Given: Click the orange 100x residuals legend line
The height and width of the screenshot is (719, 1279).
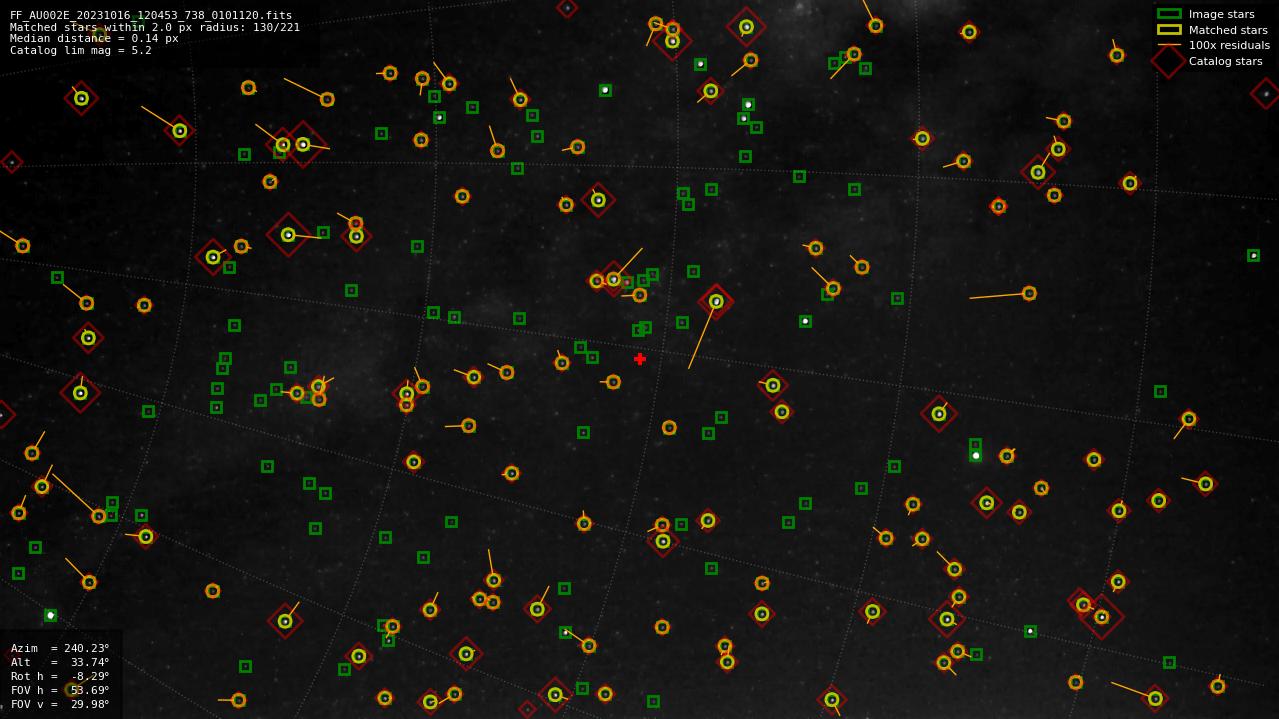Looking at the screenshot, I should coord(1169,45).
